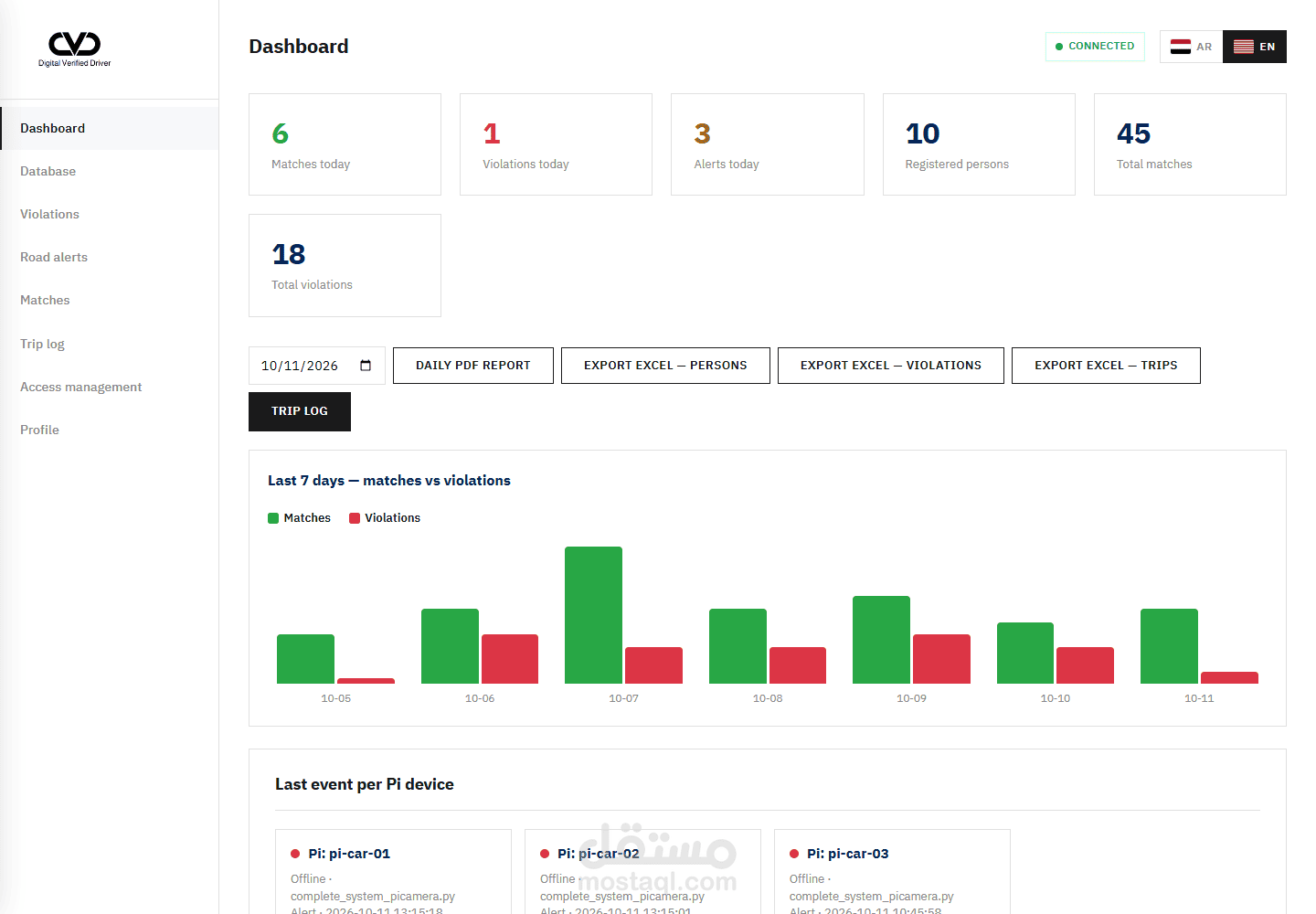This screenshot has height=914, width=1316.
Task: Click the red violations bar for 10-06
Action: coord(510,659)
